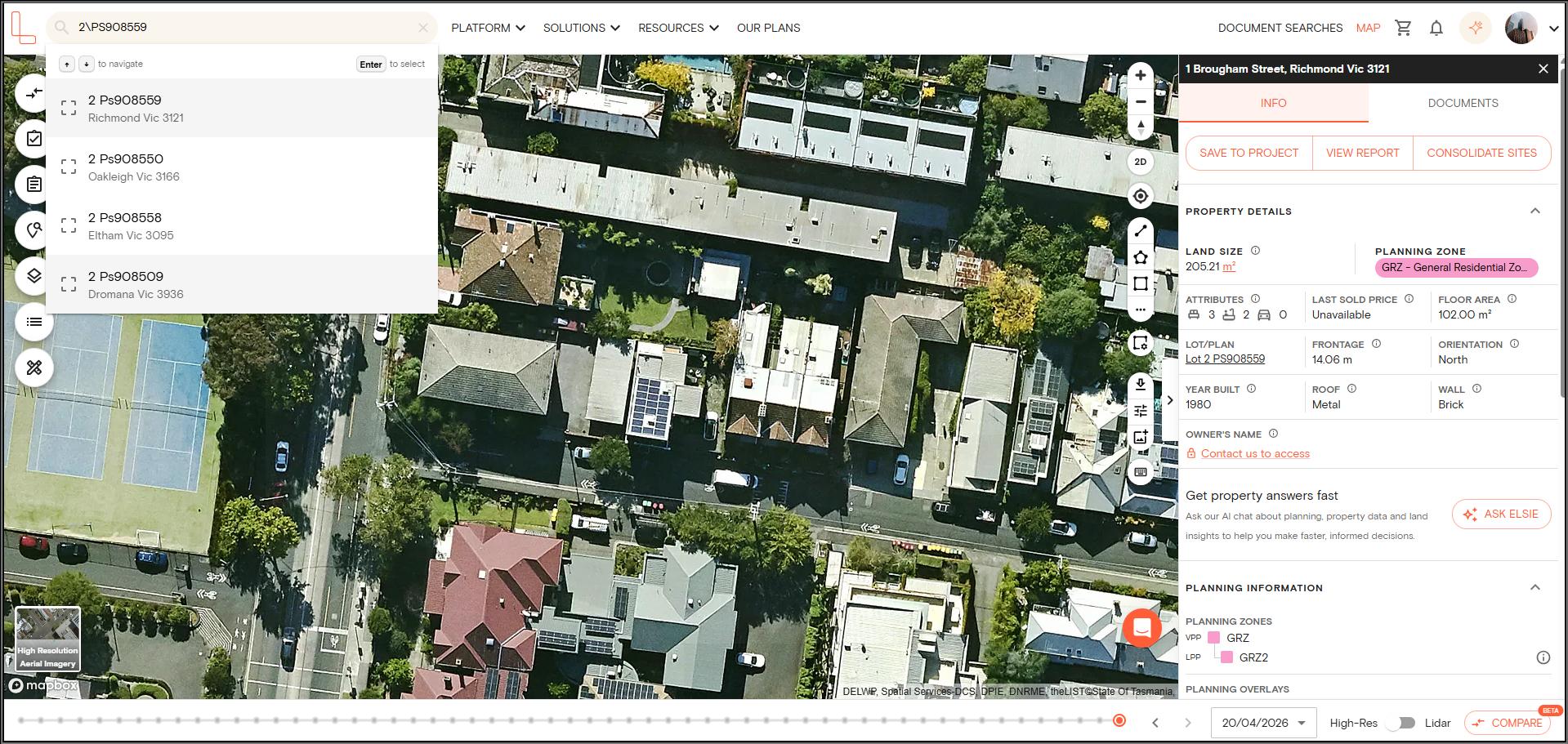1568x744 pixels.
Task: Open the PLATFORM menu
Action: [x=488, y=28]
